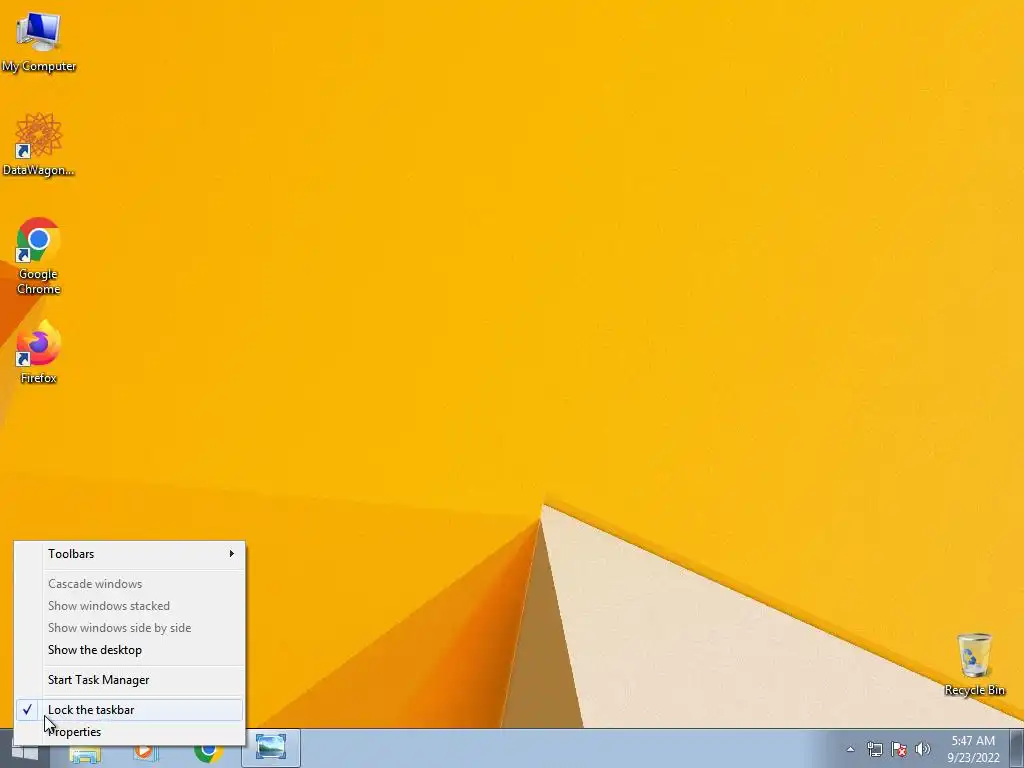1024x768 pixels.
Task: Open File Explorer from the taskbar
Action: pyautogui.click(x=85, y=754)
